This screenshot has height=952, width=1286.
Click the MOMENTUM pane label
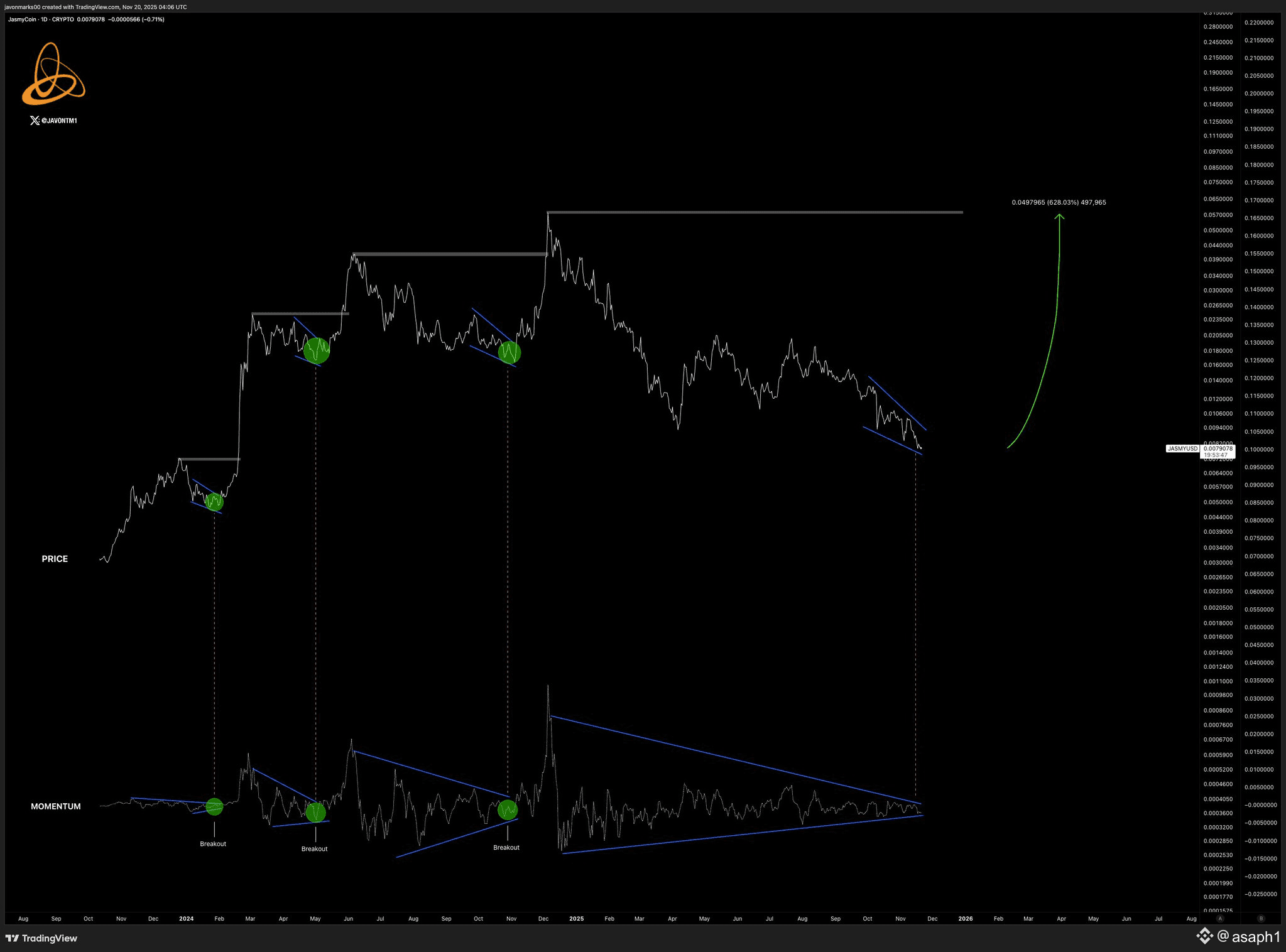click(56, 806)
